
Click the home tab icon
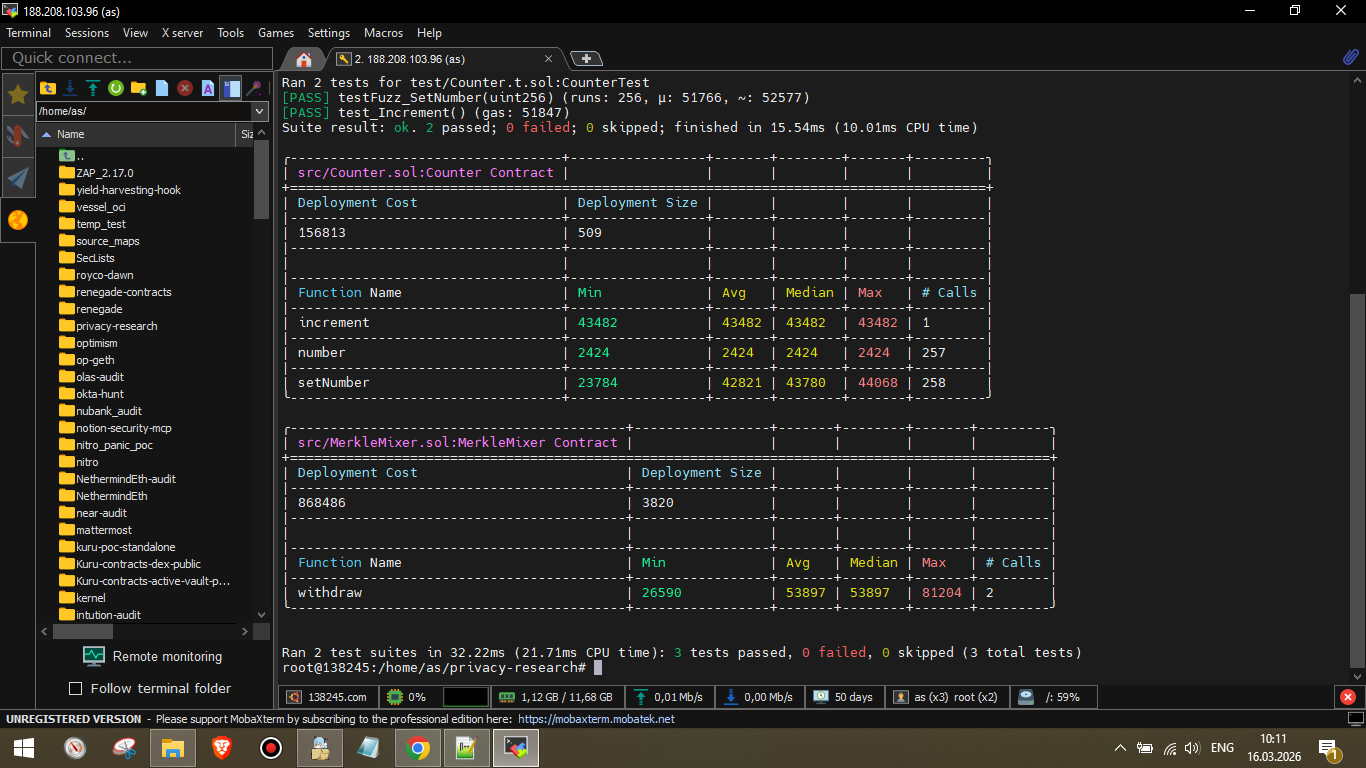tap(304, 59)
